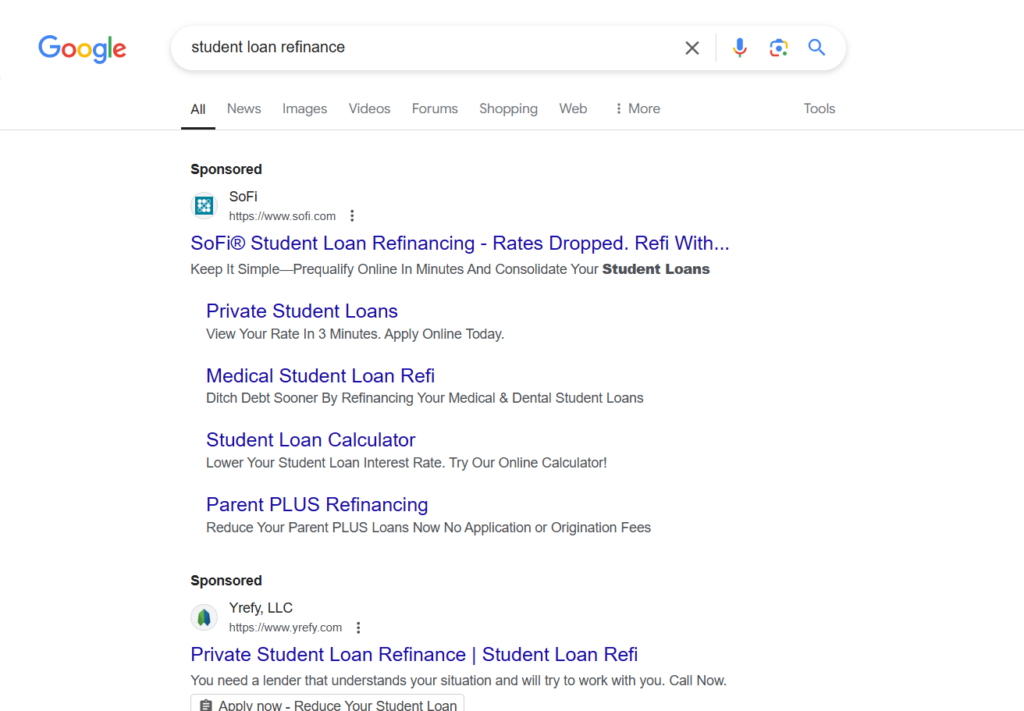Switch to the Web tab
Image resolution: width=1024 pixels, height=711 pixels.
(x=573, y=109)
